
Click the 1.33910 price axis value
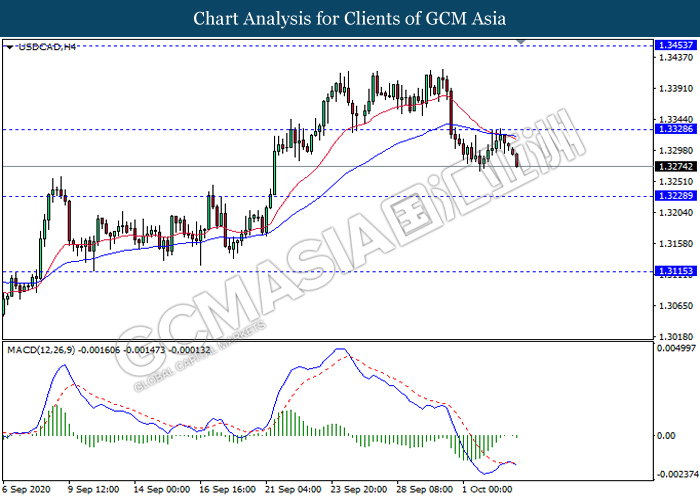point(676,88)
